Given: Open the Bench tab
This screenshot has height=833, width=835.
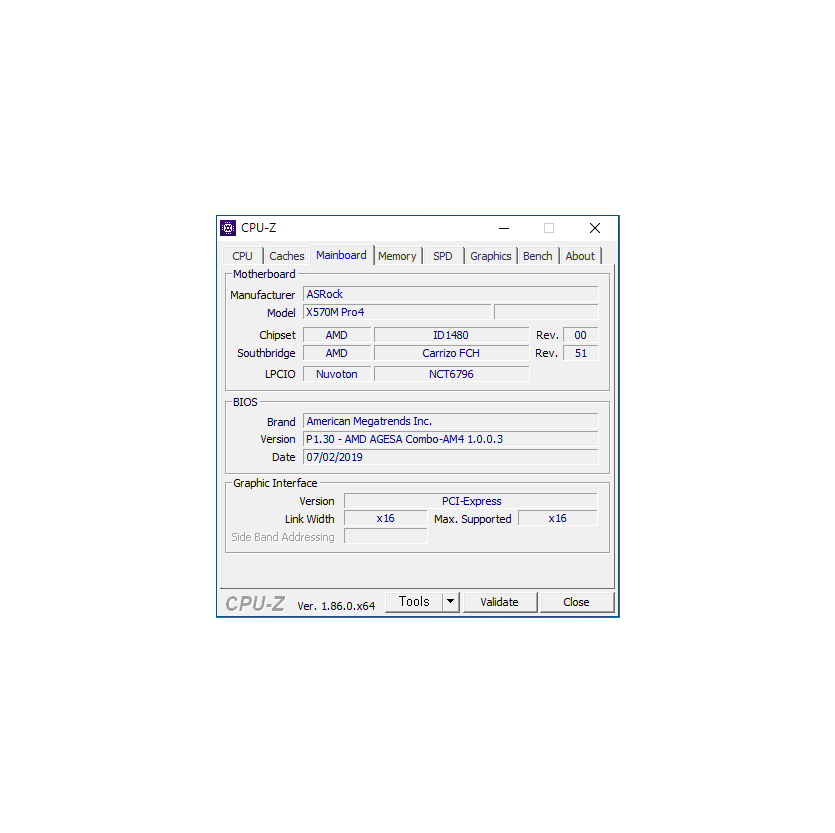Looking at the screenshot, I should pos(538,256).
